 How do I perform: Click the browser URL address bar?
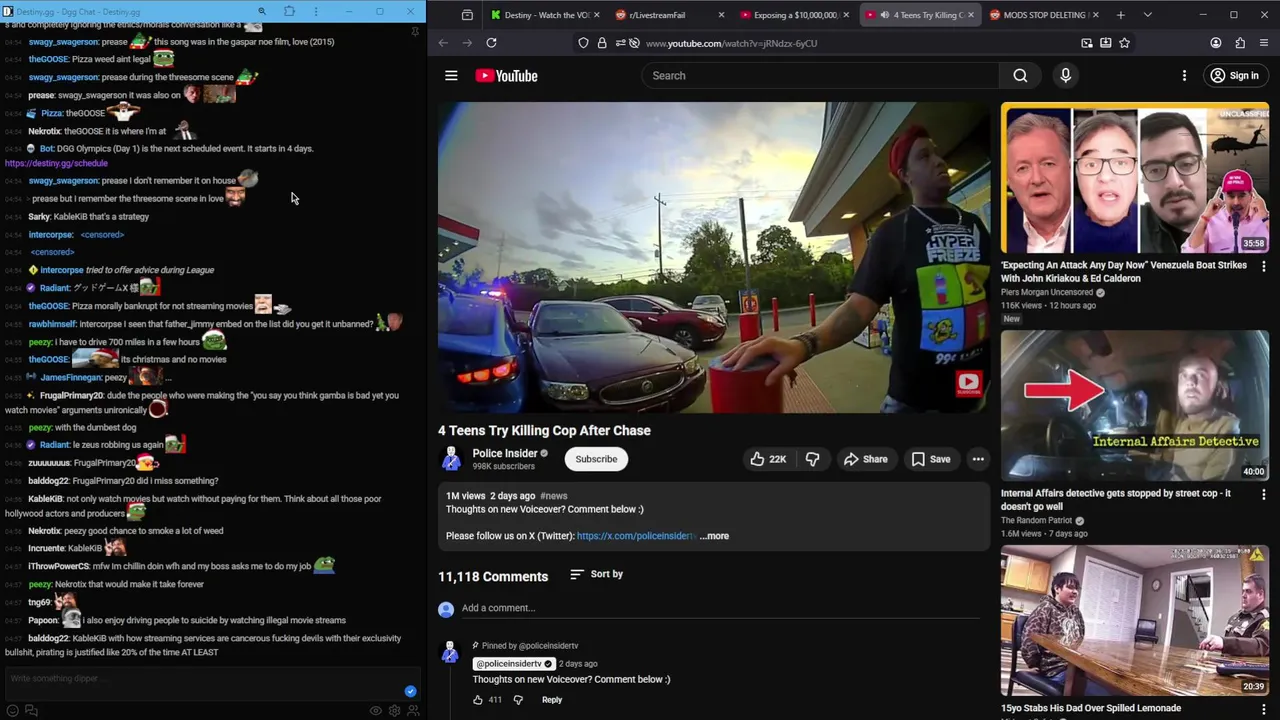pyautogui.click(x=855, y=43)
